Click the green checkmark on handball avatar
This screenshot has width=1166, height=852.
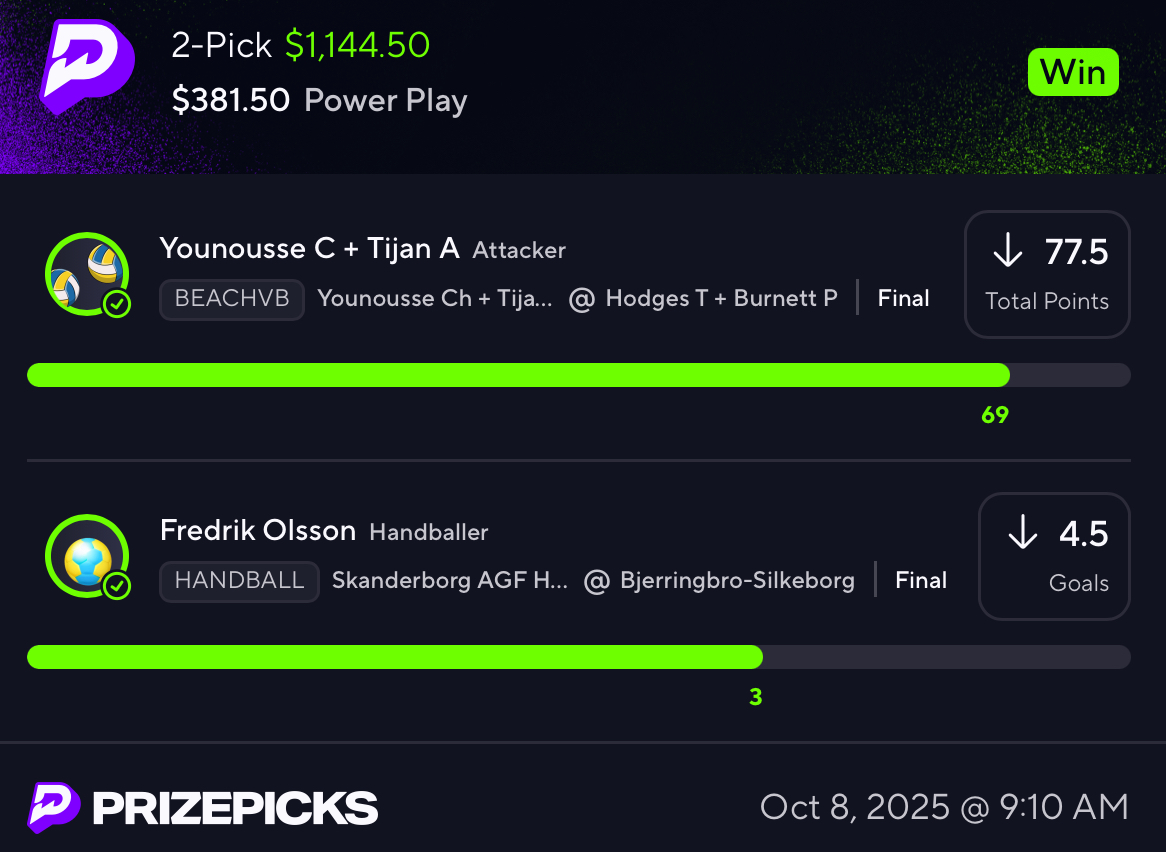coord(117,586)
